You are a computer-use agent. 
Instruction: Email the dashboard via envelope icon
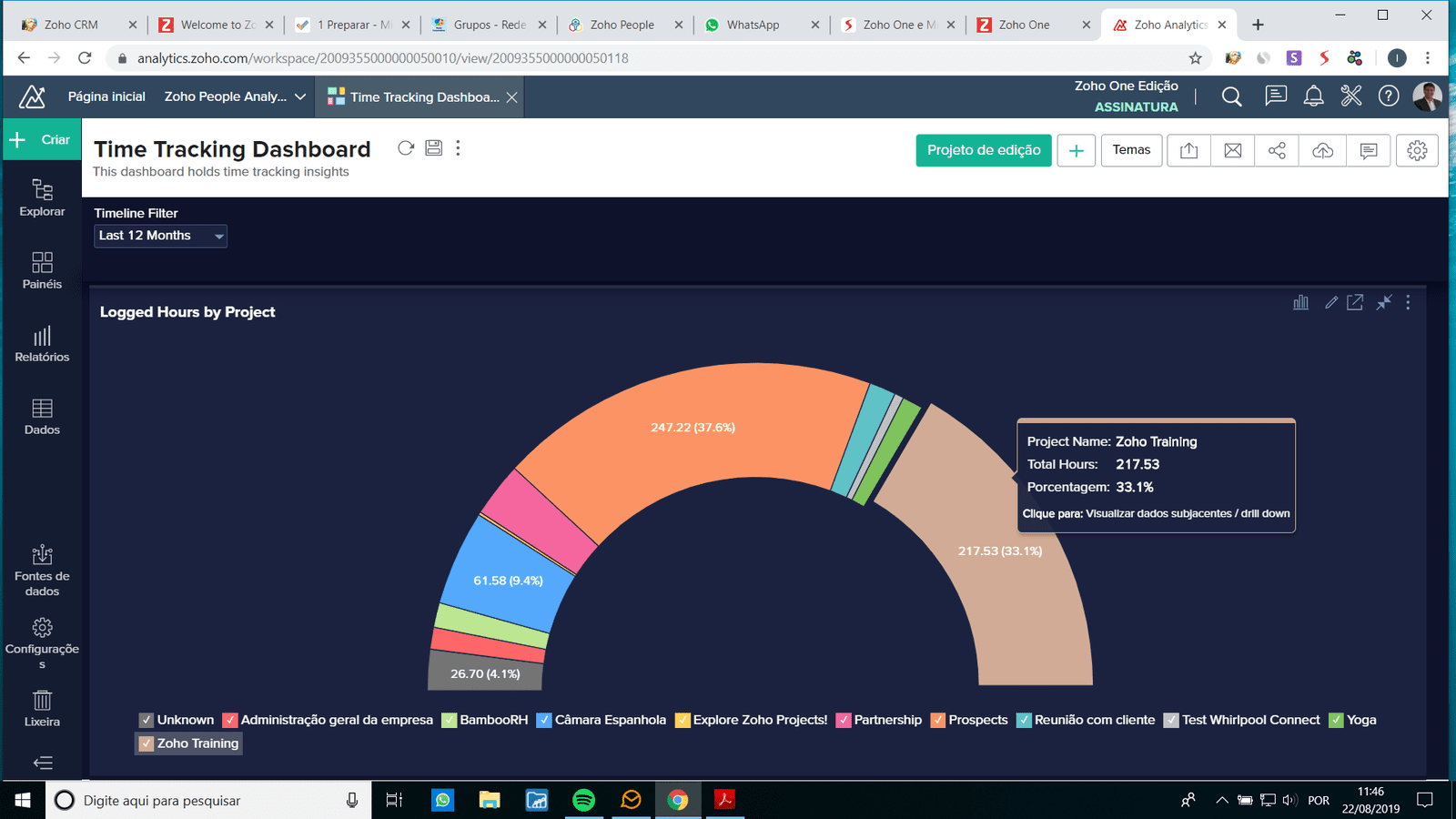tap(1233, 150)
